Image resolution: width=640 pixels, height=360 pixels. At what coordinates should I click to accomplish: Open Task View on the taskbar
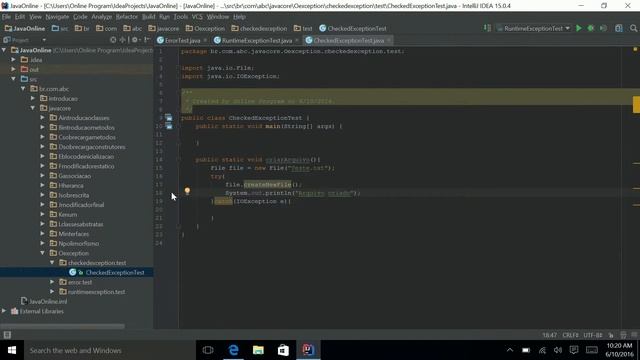(208, 350)
